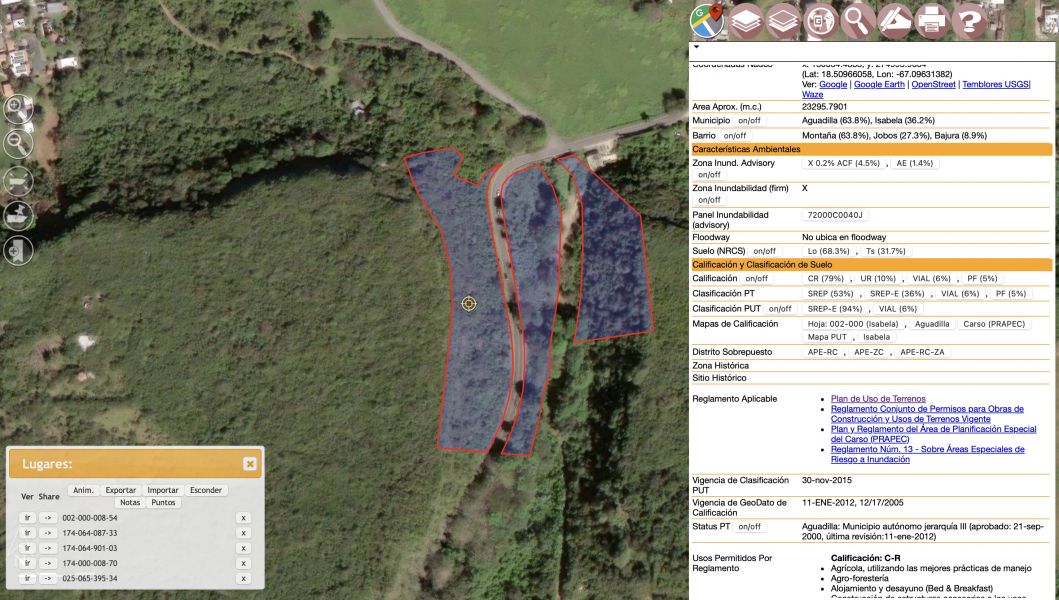This screenshot has height=600, width=1059.
Task: Collapse the info panel using the small arrow
Action: tap(696, 47)
